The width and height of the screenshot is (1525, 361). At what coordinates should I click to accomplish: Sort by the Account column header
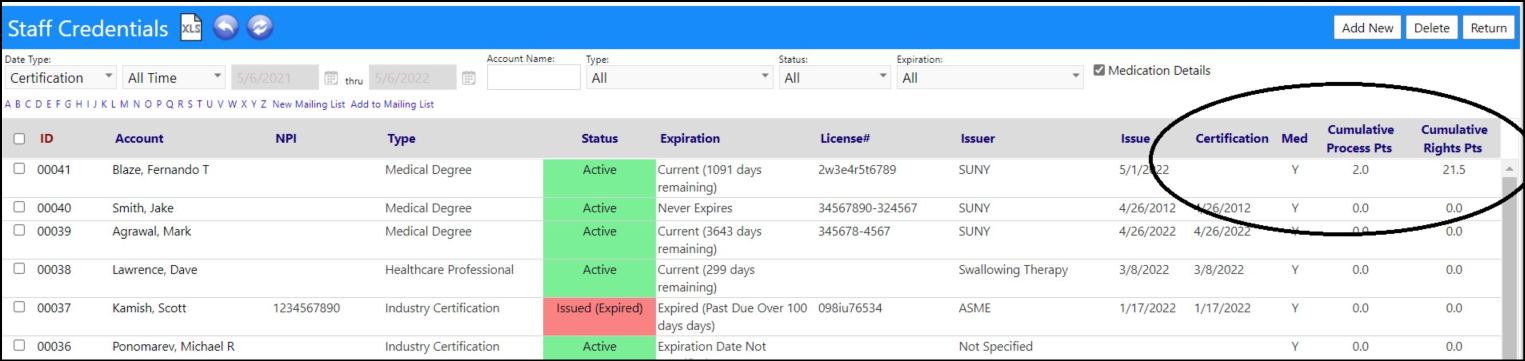pos(139,139)
